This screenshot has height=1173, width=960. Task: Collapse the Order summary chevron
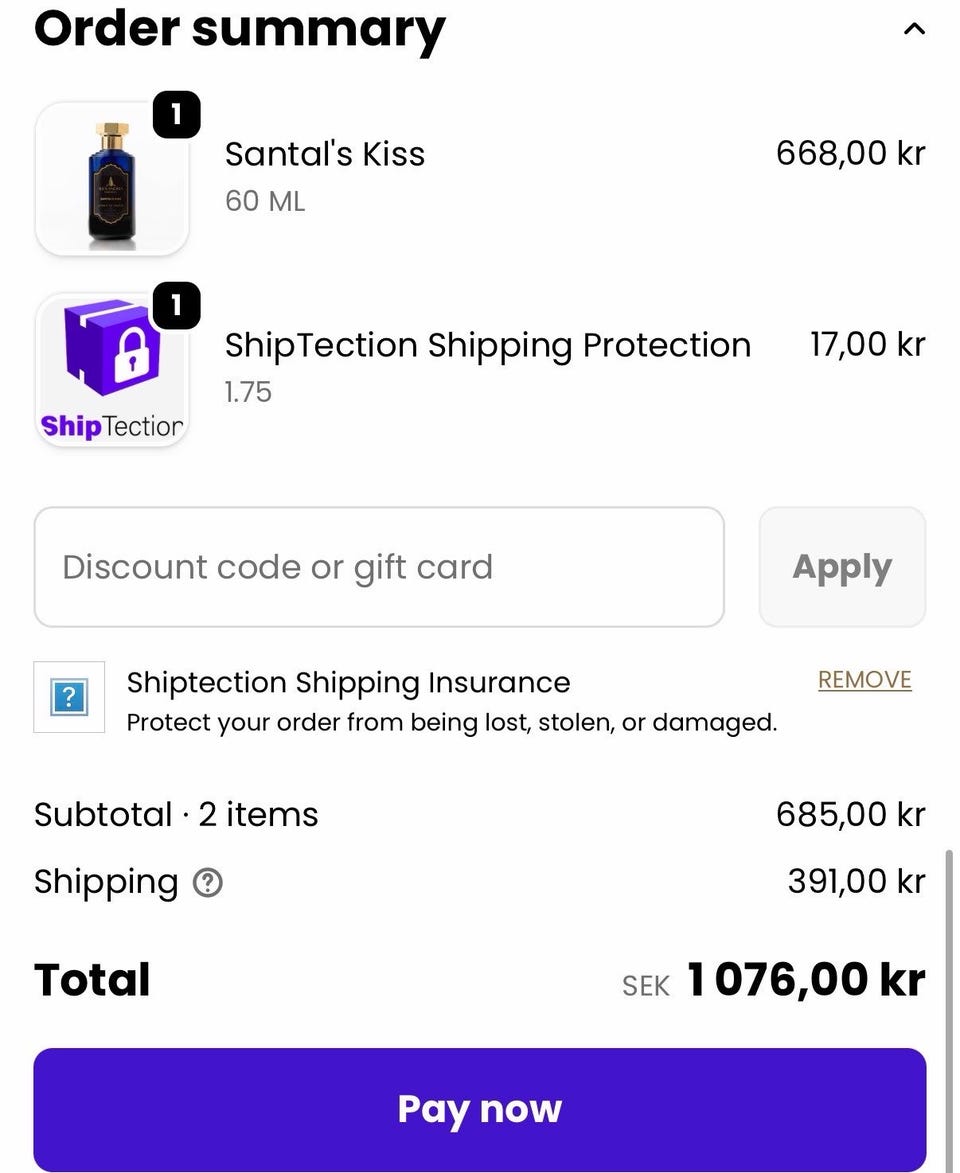tap(913, 29)
